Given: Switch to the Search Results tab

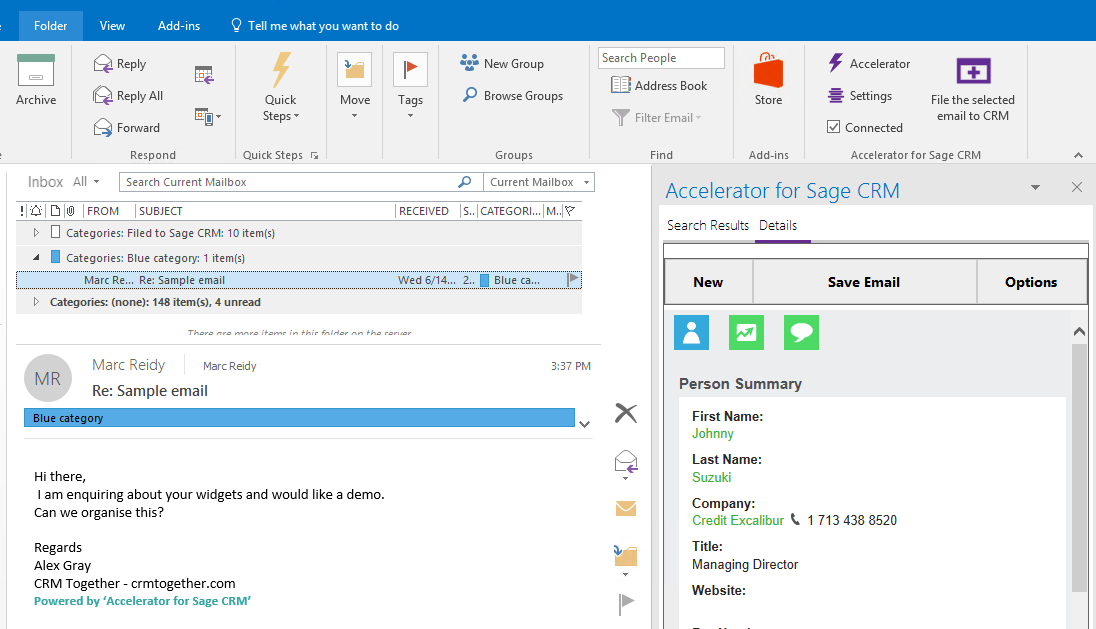Looking at the screenshot, I should [707, 225].
